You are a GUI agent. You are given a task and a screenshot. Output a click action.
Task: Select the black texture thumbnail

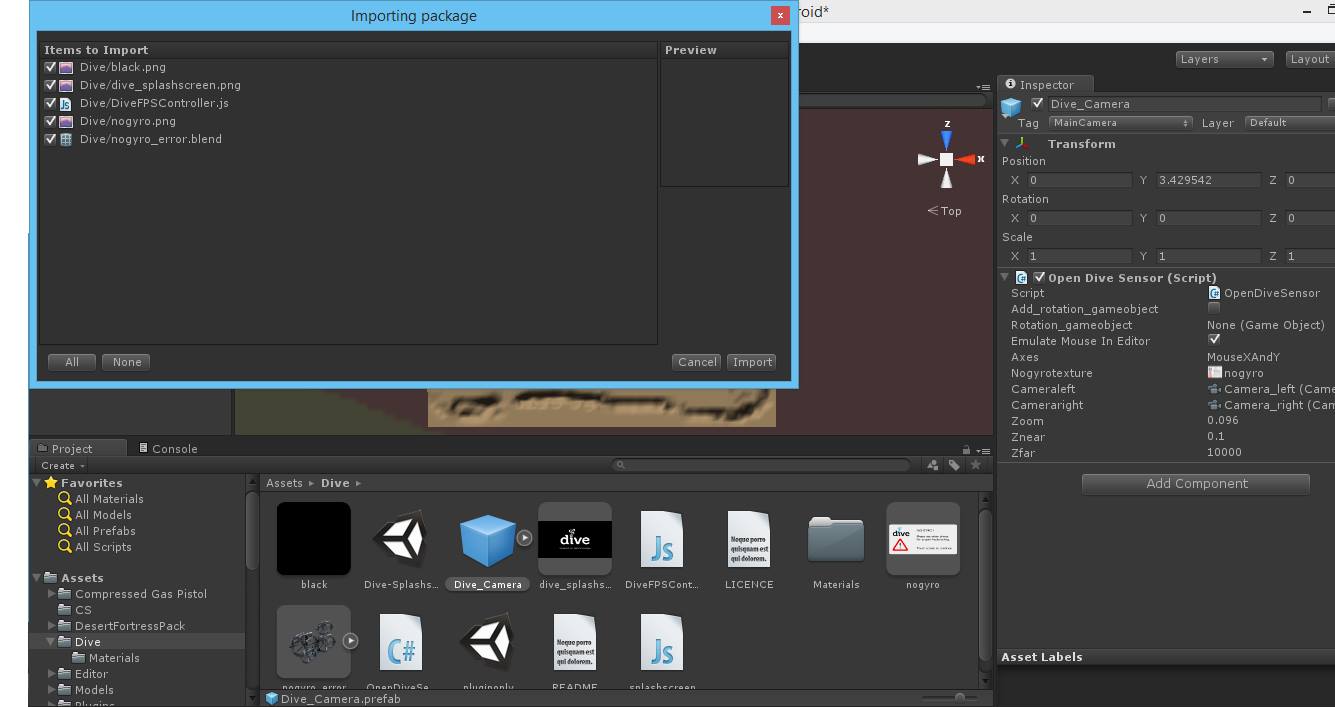point(314,539)
